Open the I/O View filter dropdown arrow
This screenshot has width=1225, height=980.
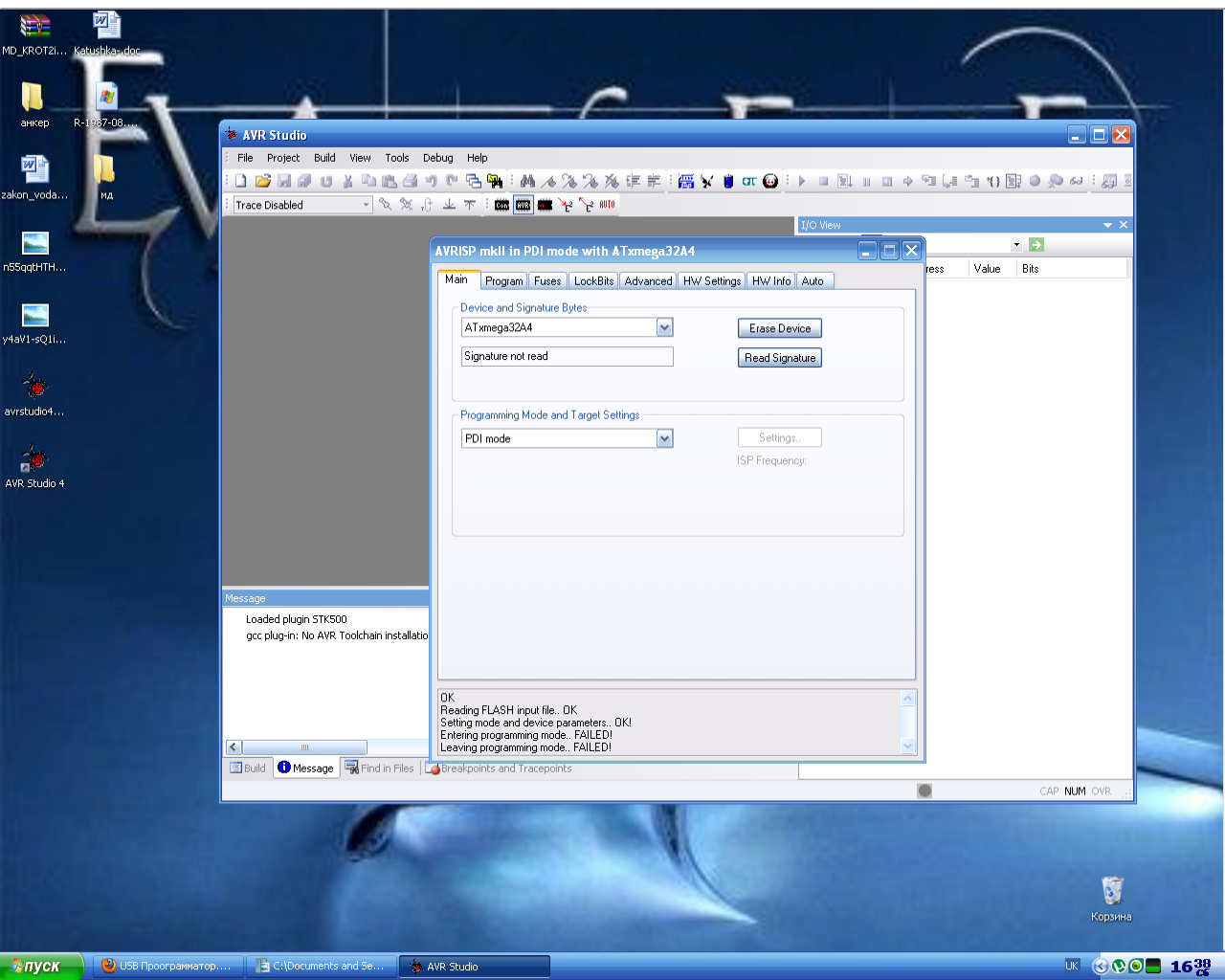[1016, 245]
